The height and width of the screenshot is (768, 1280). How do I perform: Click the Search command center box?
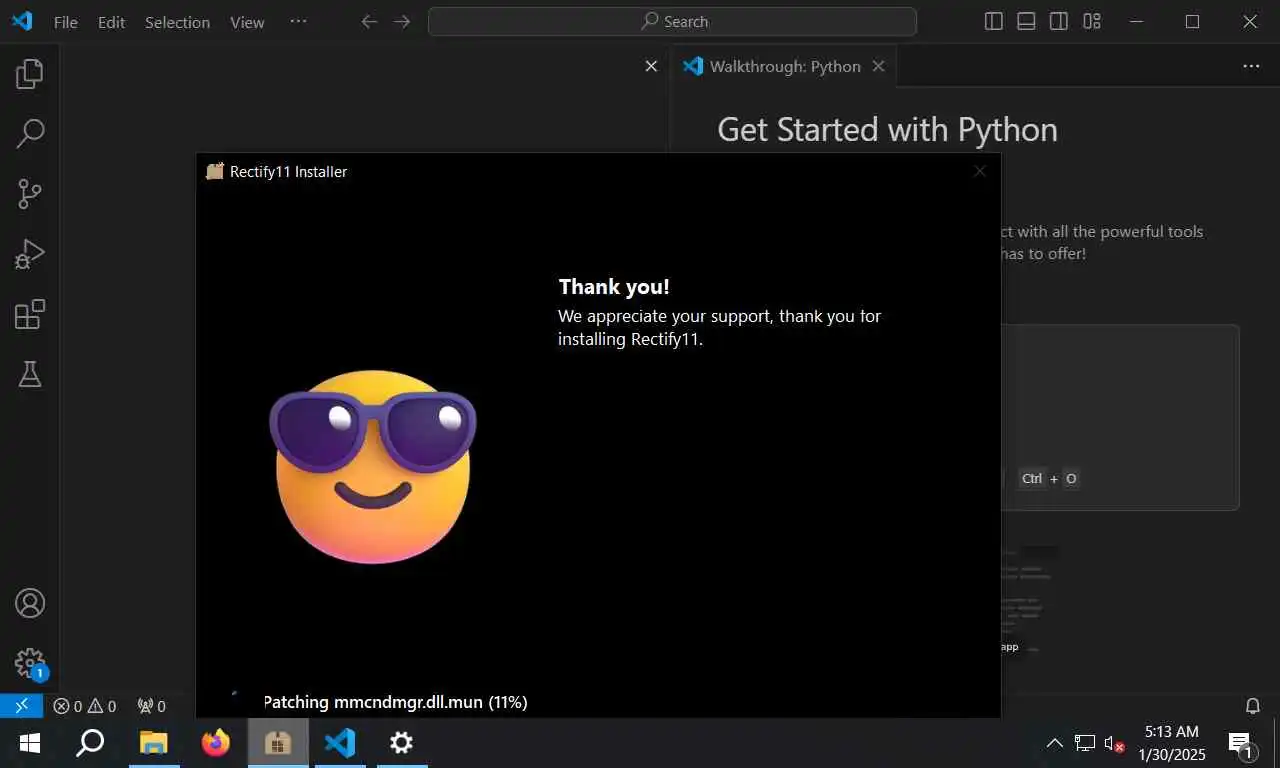click(x=672, y=21)
